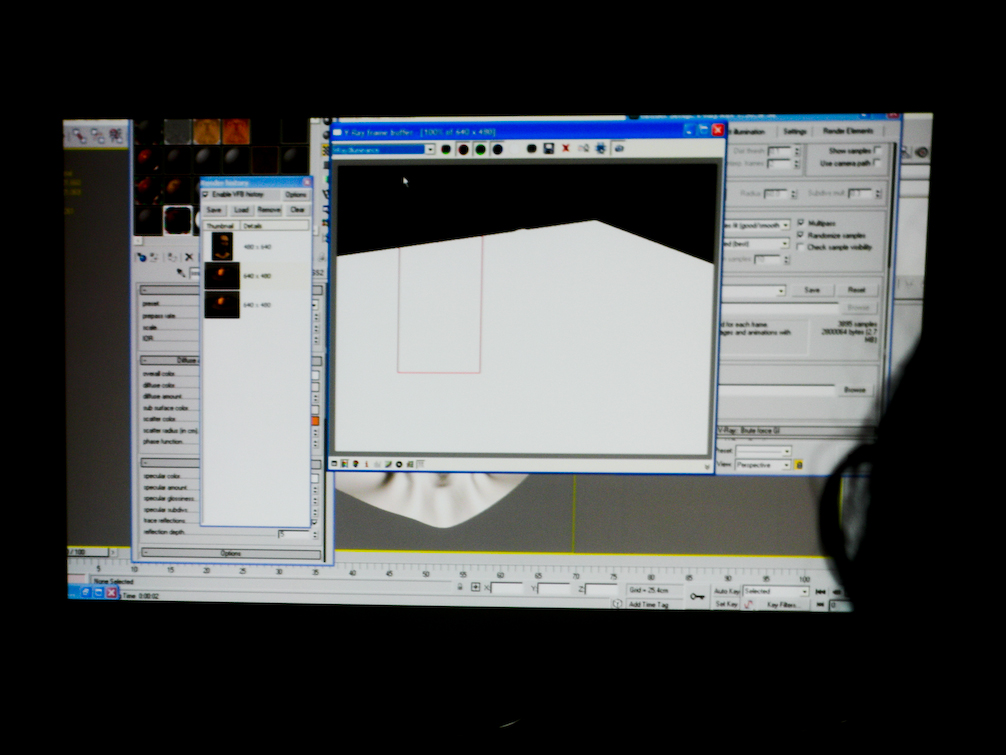1006x755 pixels.
Task: Click the get material icon in material editor
Action: [142, 257]
